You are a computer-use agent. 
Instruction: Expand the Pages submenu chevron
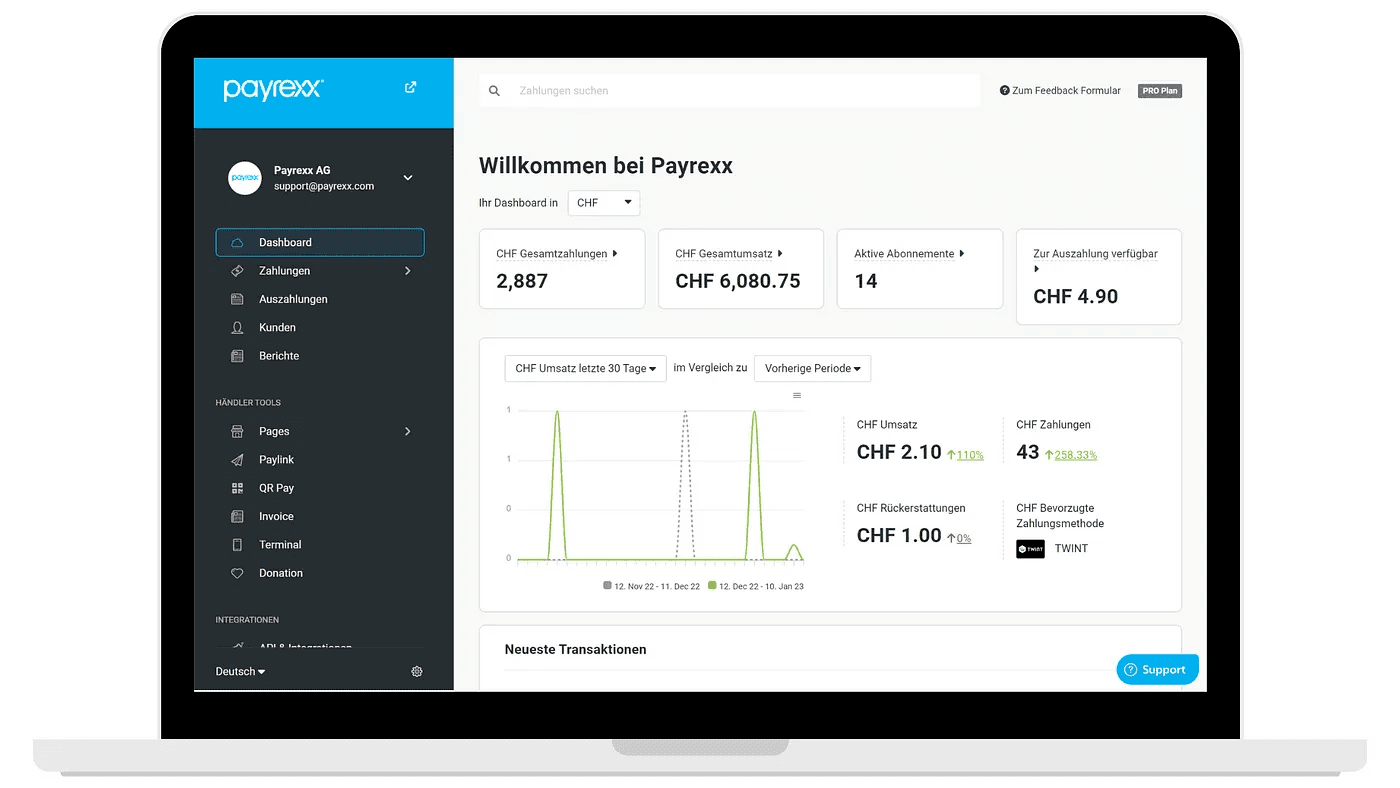click(x=408, y=432)
